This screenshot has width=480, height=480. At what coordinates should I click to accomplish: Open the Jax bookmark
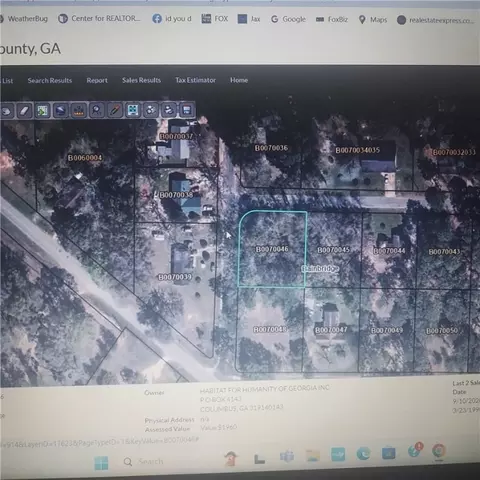coord(249,19)
